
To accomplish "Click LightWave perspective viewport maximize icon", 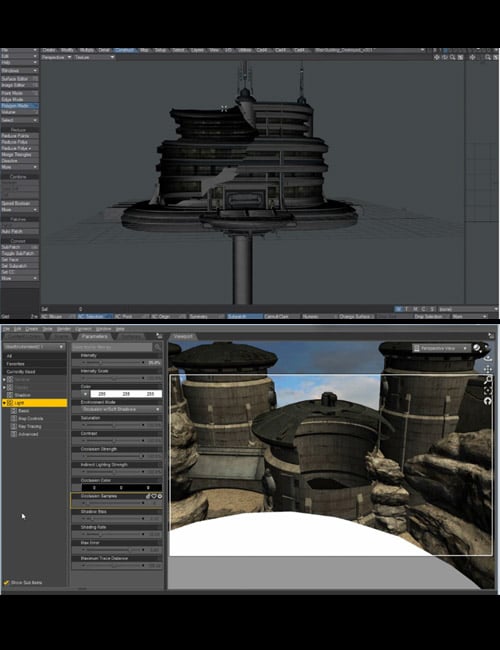I will (x=460, y=58).
